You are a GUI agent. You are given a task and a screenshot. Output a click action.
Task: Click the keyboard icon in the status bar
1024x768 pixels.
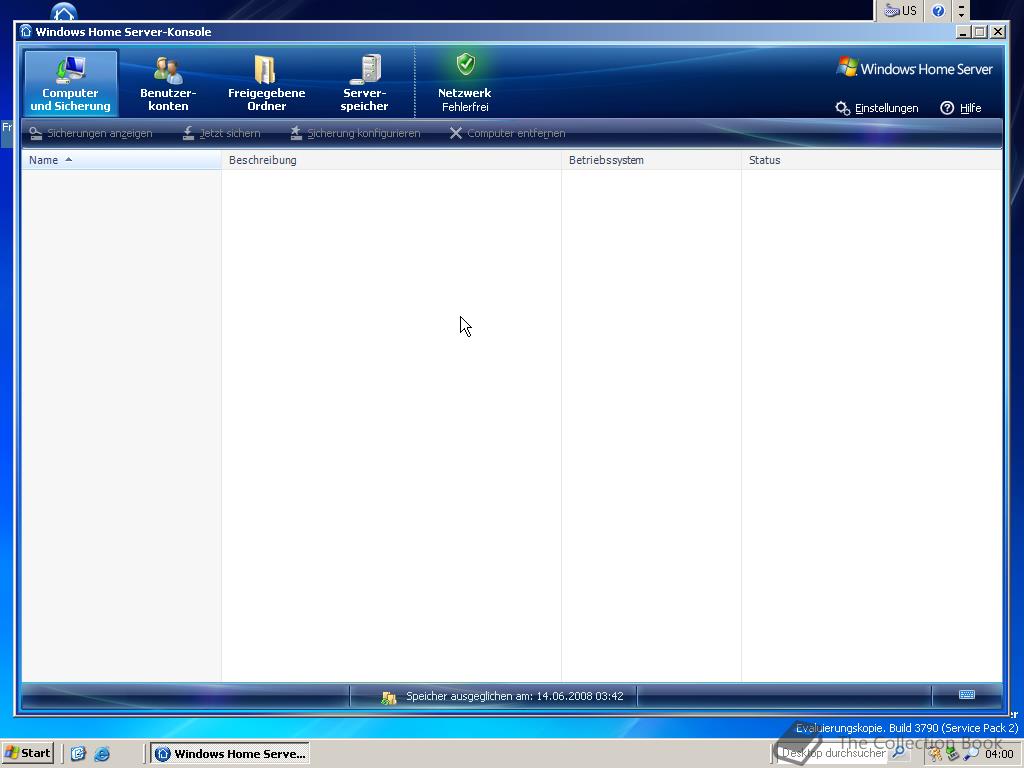click(967, 695)
